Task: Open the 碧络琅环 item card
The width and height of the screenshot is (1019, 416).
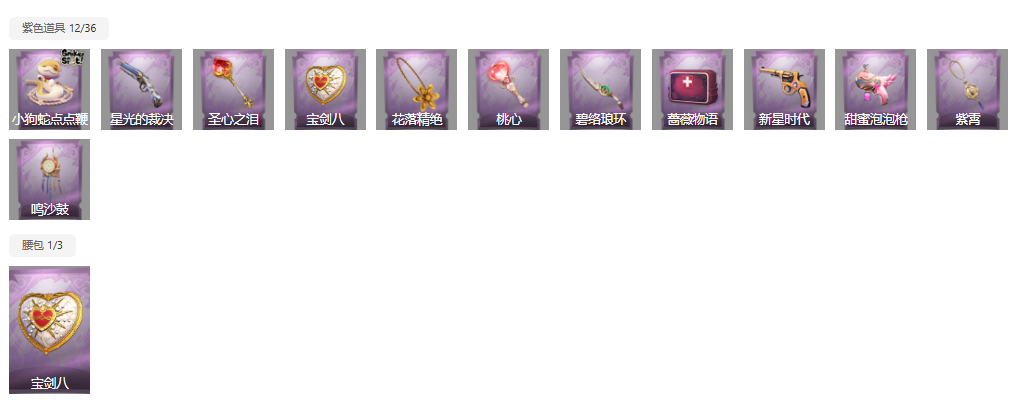Action: [x=600, y=89]
